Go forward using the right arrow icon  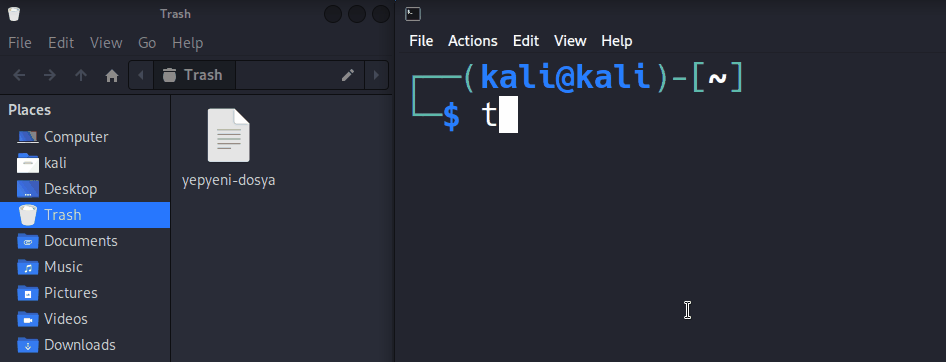pos(50,75)
